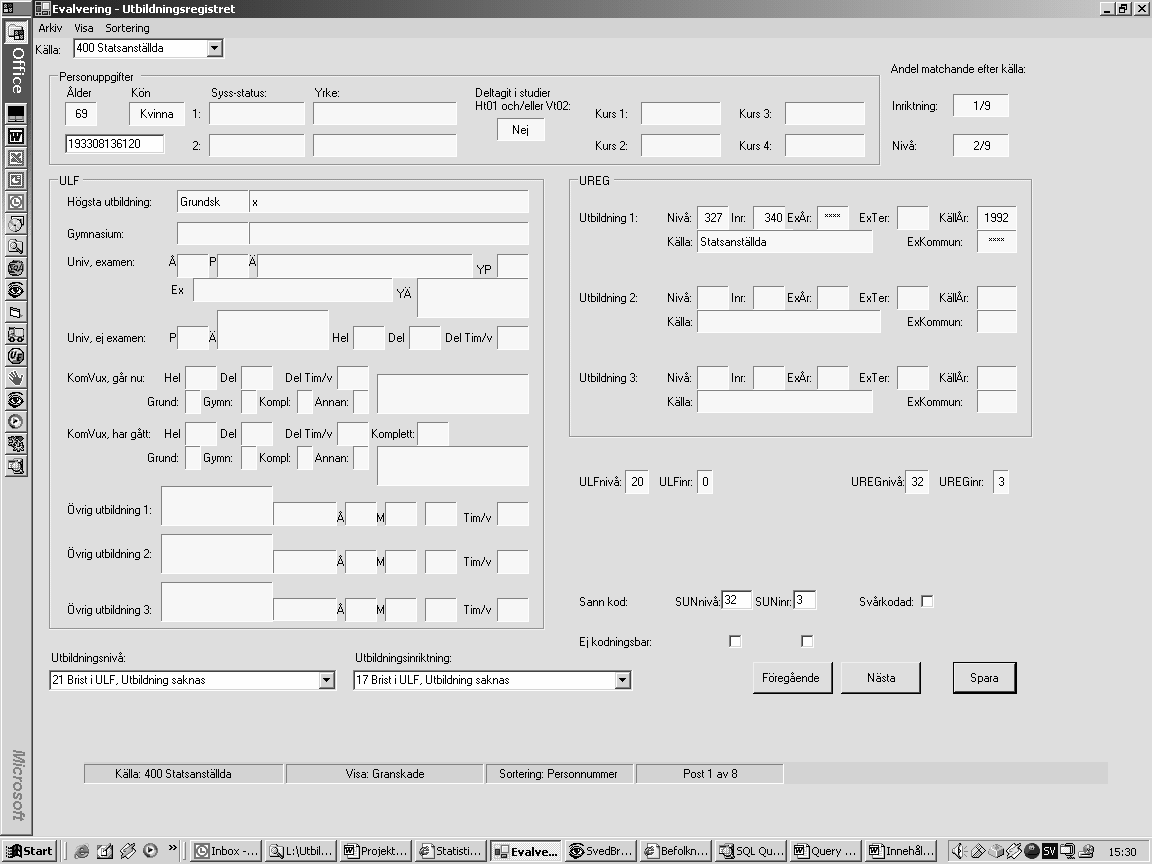The width and height of the screenshot is (1152, 864).
Task: Show more quick launch icons with the chevron
Action: click(173, 848)
